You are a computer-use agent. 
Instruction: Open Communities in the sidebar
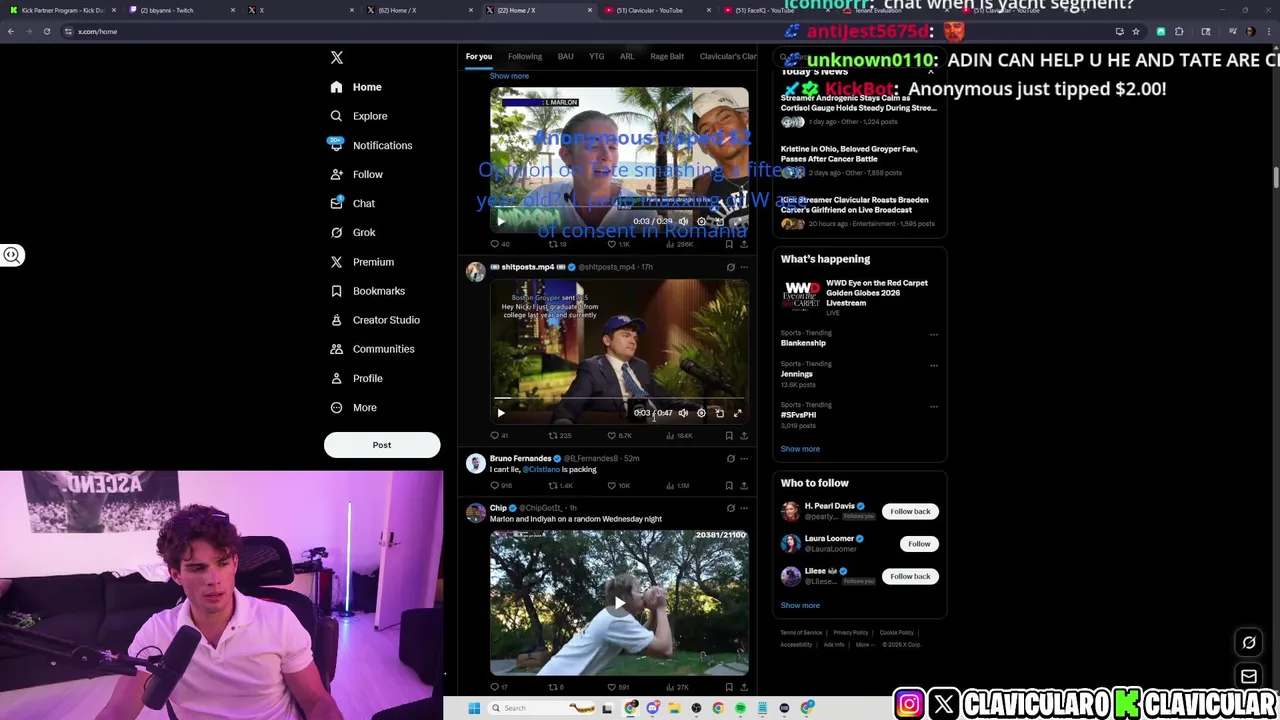click(372, 349)
